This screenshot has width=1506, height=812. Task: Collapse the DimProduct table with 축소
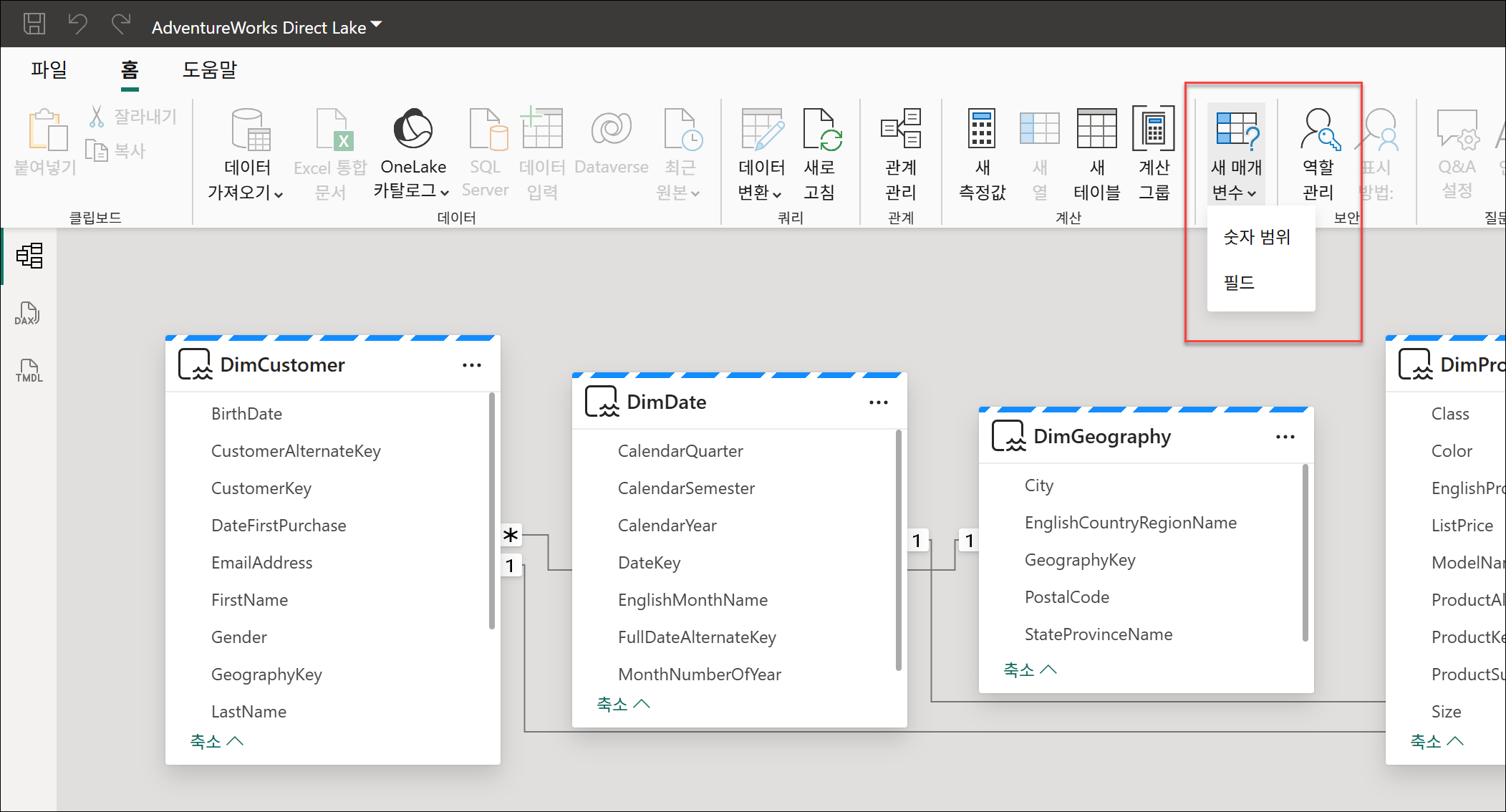pos(1437,741)
